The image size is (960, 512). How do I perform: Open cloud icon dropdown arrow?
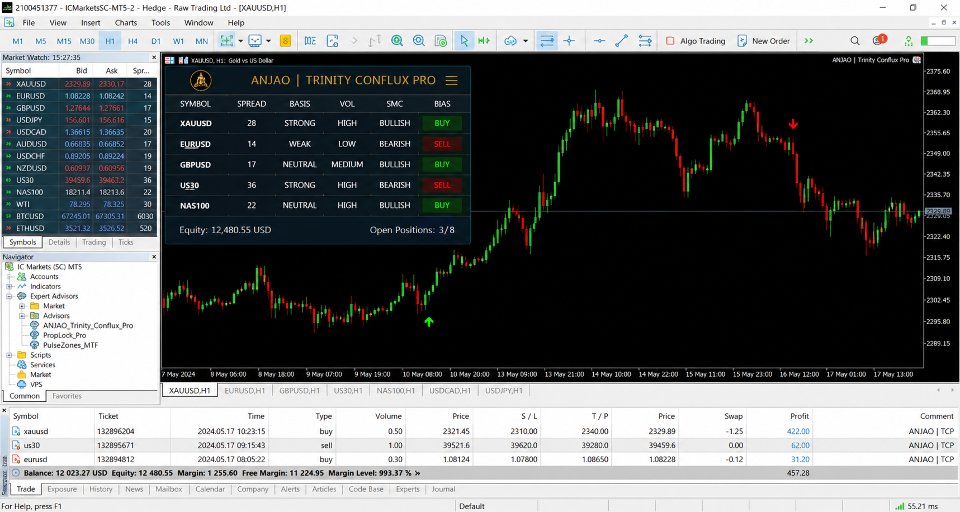pos(525,41)
